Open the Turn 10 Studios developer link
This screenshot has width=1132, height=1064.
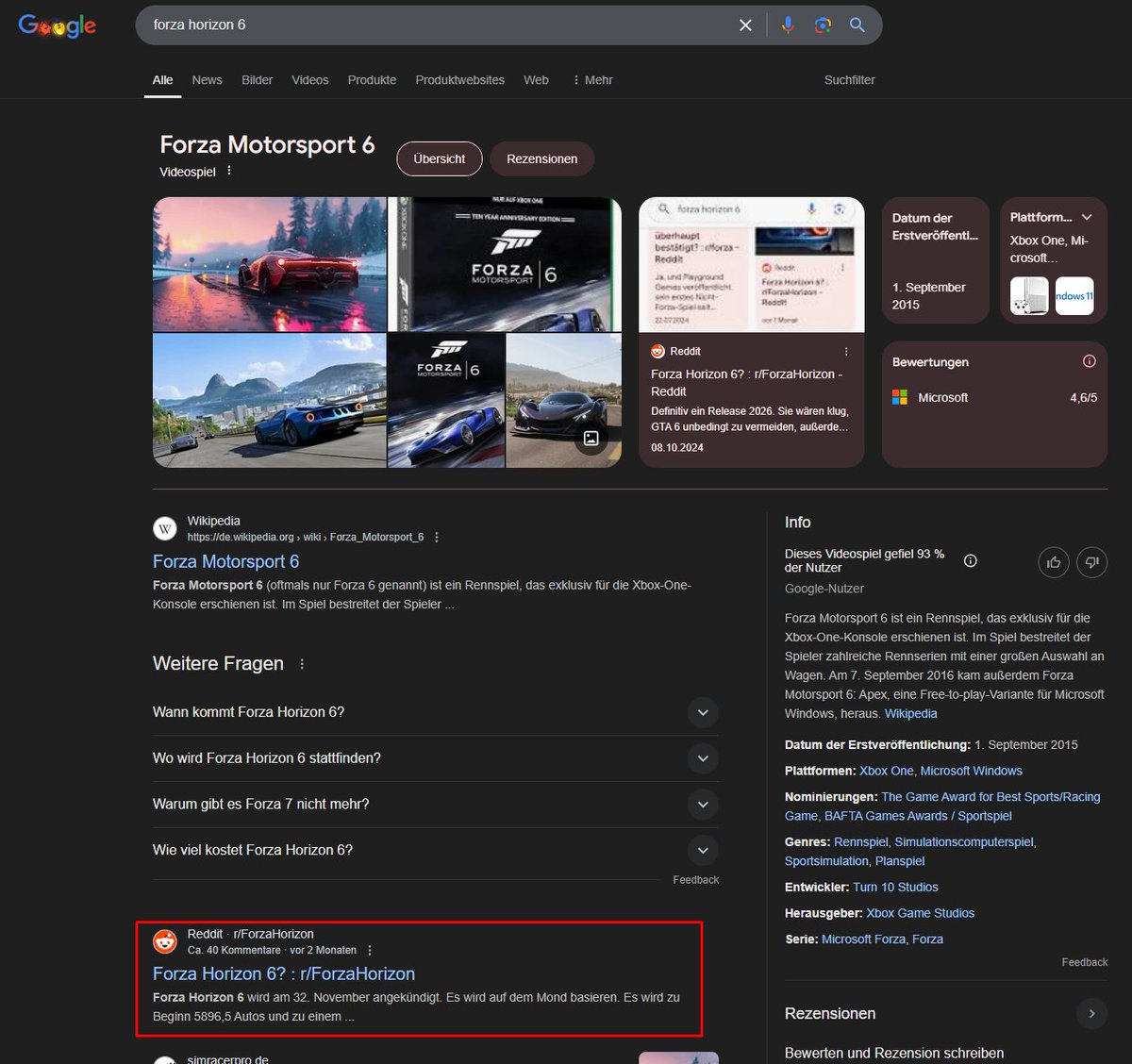(x=895, y=888)
